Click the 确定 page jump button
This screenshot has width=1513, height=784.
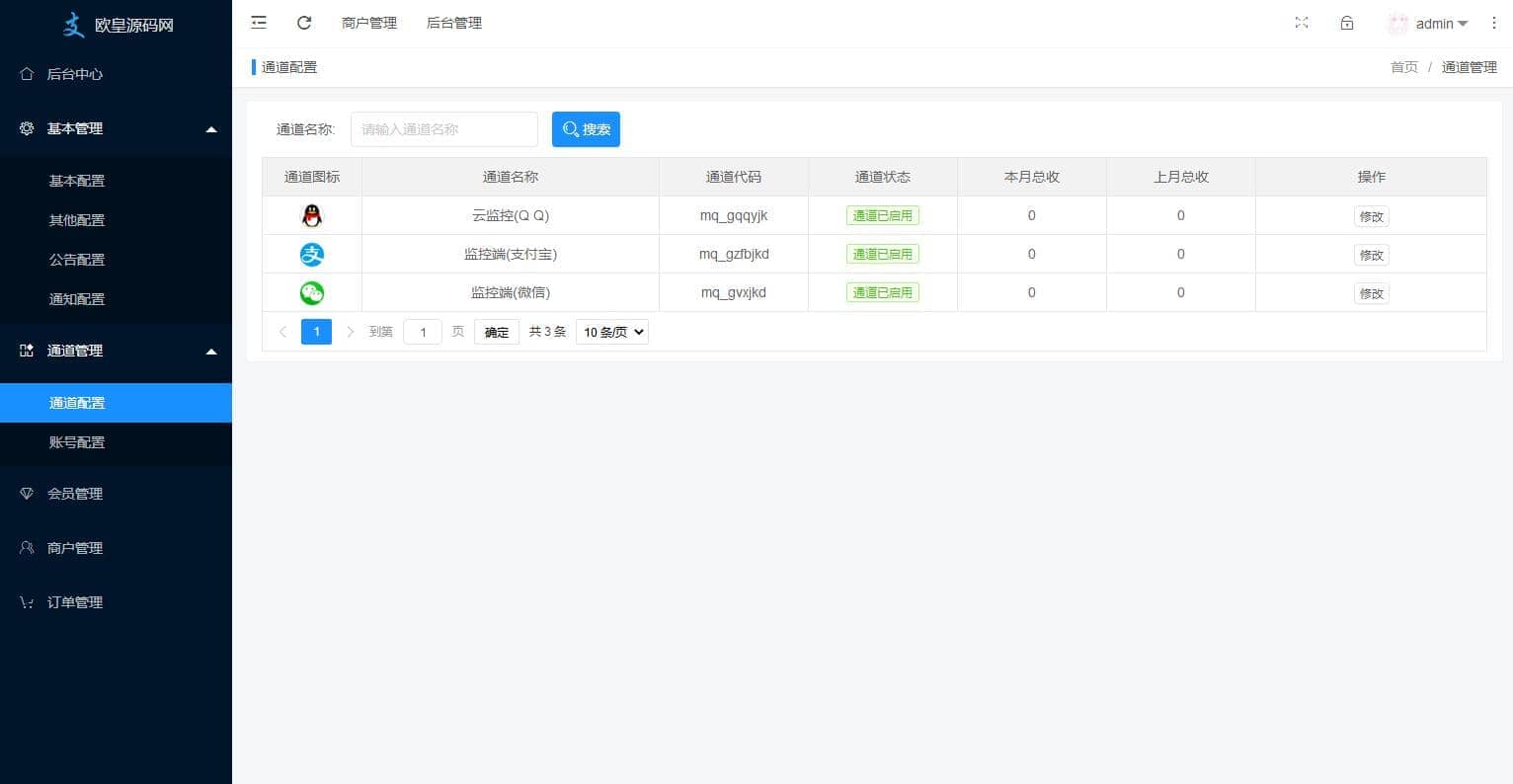click(497, 332)
